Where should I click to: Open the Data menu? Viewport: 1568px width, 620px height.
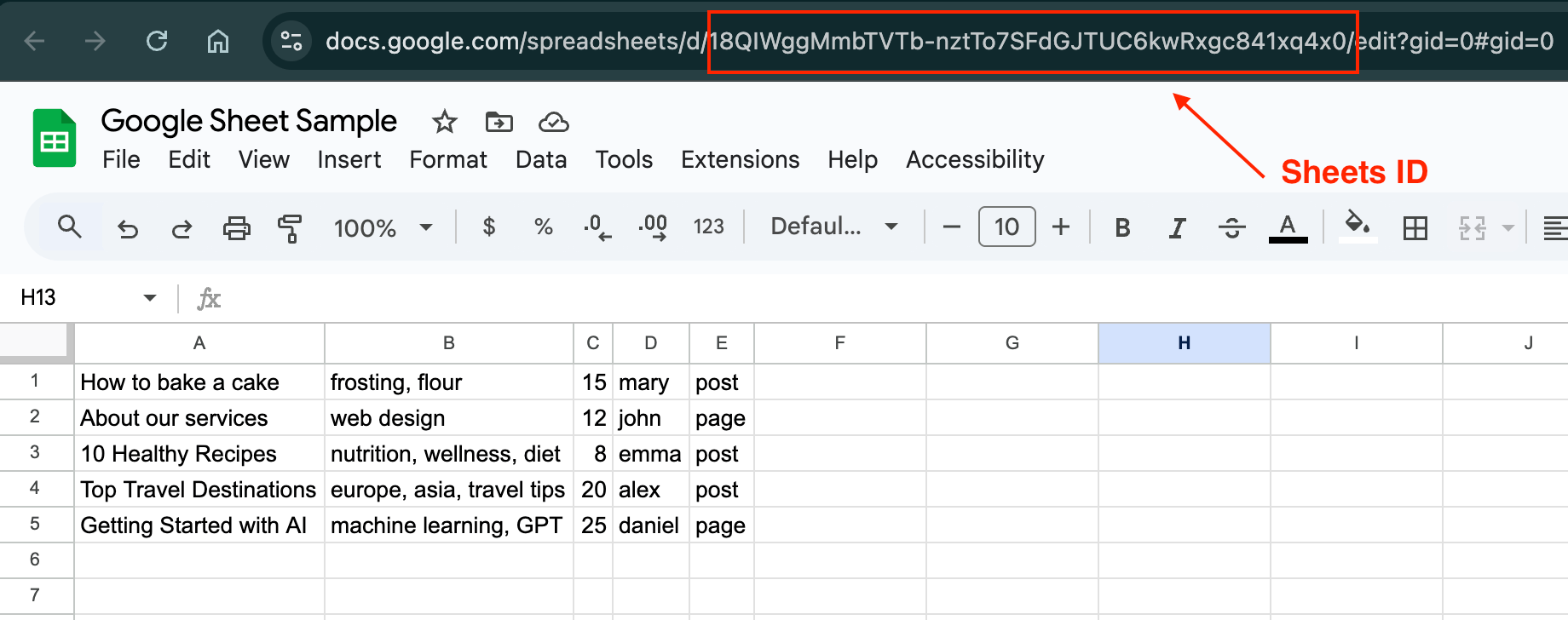(x=541, y=159)
